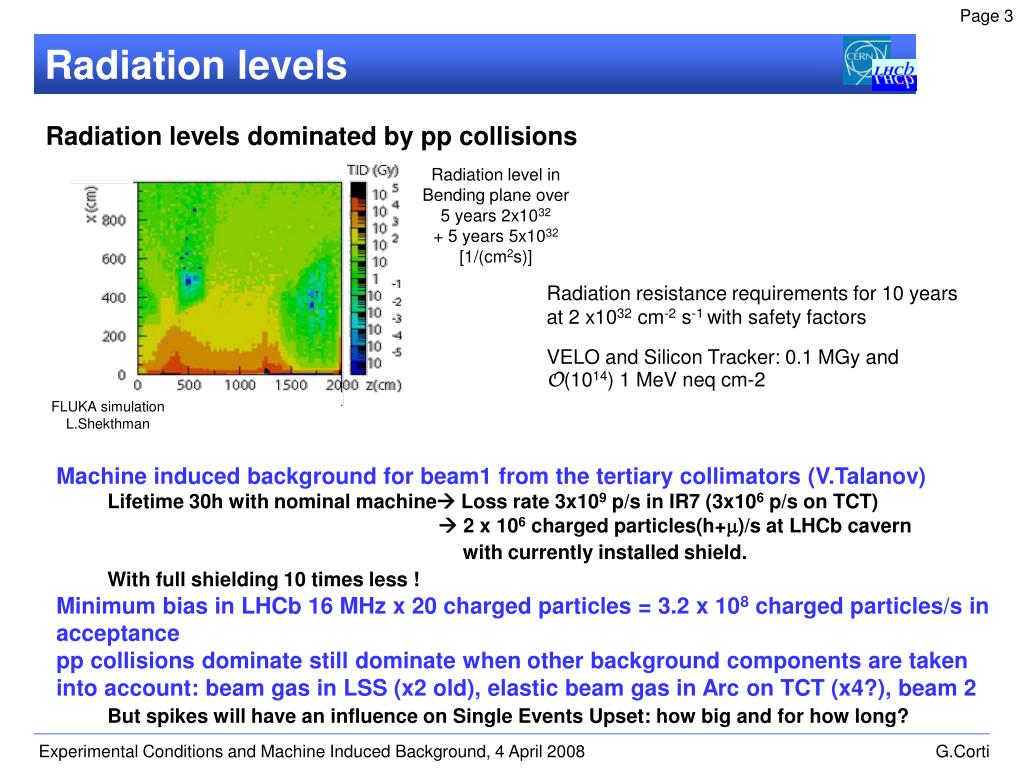Click the "1000" tick on z axis

pyautogui.click(x=240, y=385)
